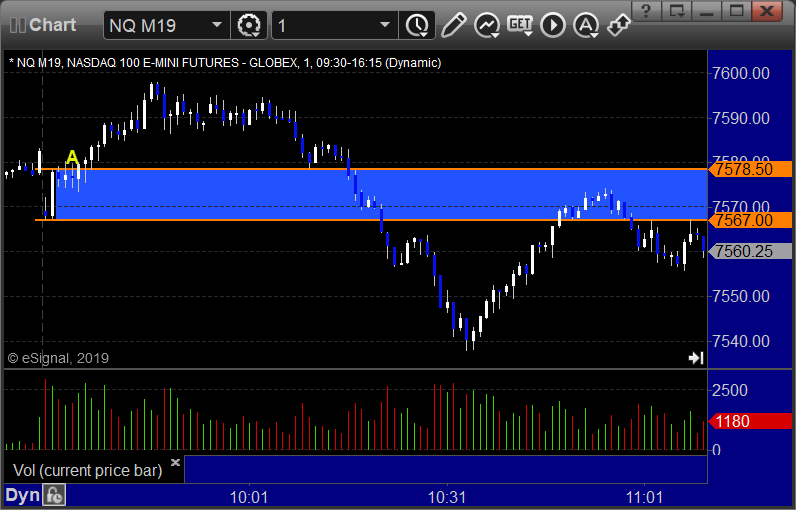Select the yellow A alert marker on chart
The width and height of the screenshot is (796, 510).
(x=73, y=157)
